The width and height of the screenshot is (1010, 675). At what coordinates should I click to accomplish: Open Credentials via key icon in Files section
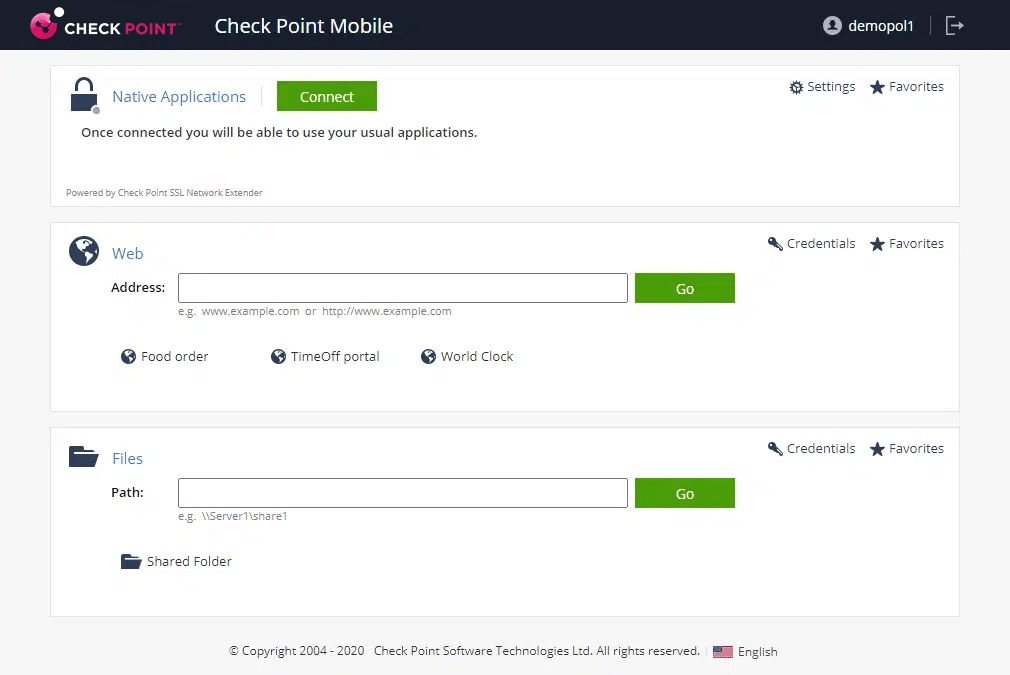[774, 448]
